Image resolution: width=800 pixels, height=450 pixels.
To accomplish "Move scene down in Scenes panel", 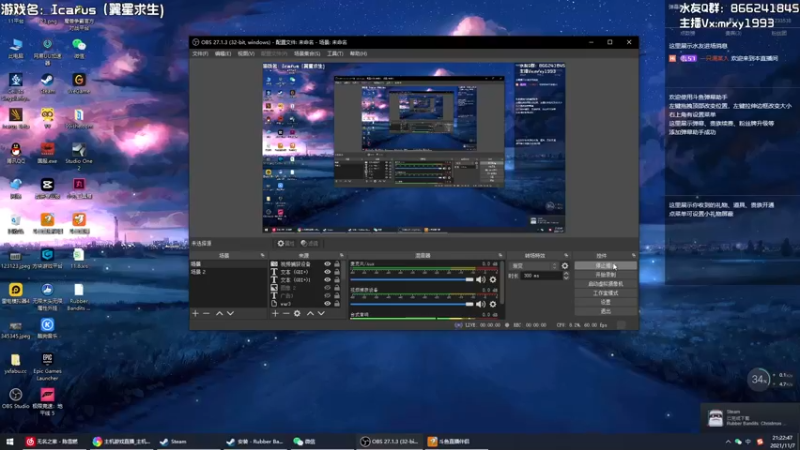I will pos(231,313).
